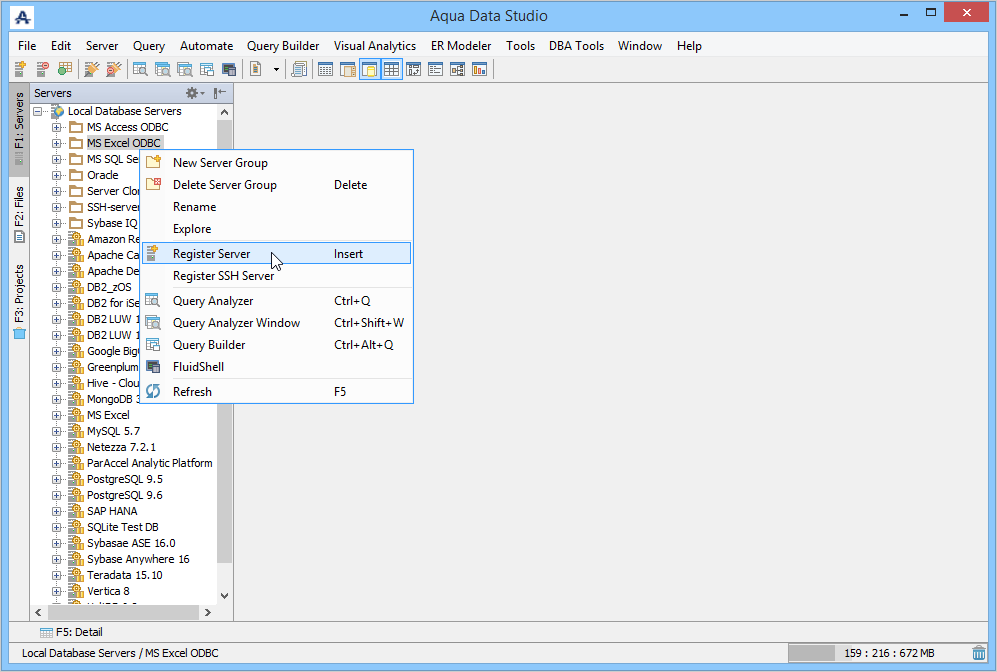Open the ER Modeler menu

point(461,46)
